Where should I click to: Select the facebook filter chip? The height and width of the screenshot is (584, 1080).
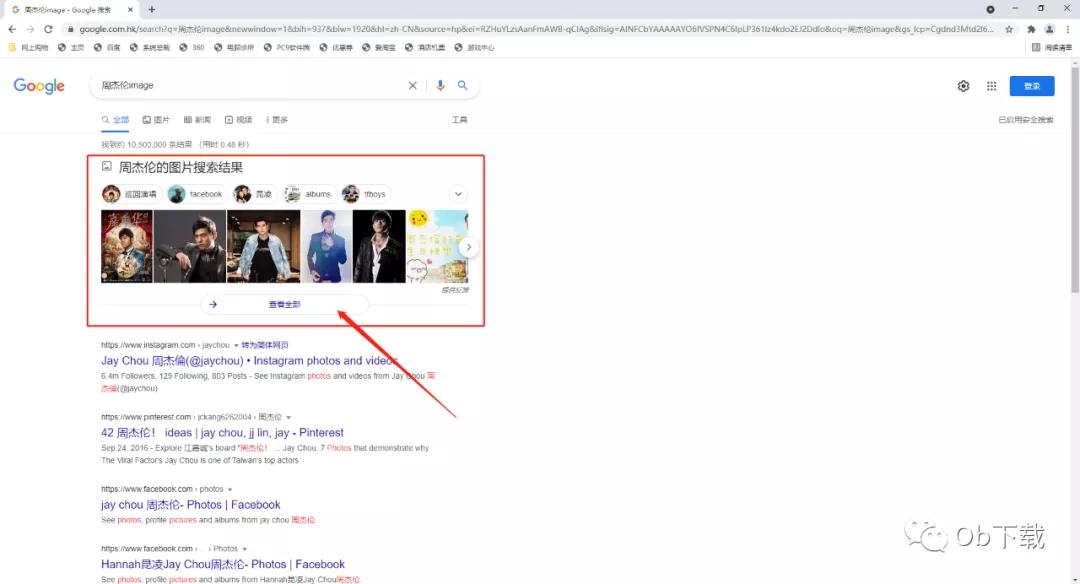196,194
